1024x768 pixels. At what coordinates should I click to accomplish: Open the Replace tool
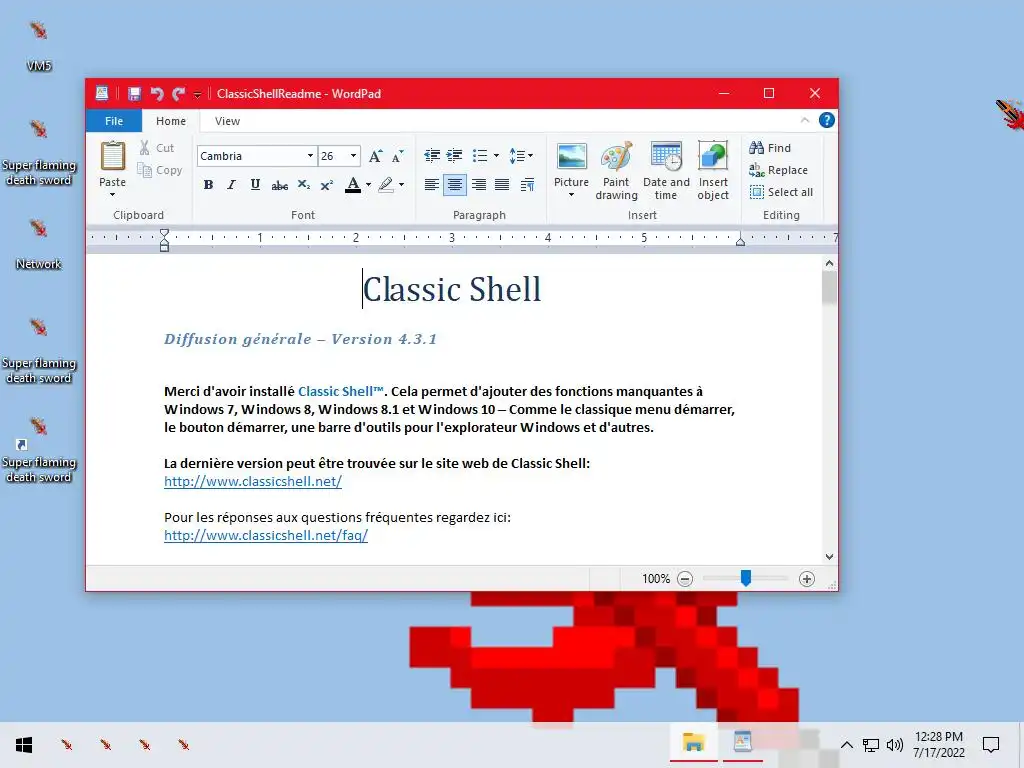pyautogui.click(x=778, y=170)
